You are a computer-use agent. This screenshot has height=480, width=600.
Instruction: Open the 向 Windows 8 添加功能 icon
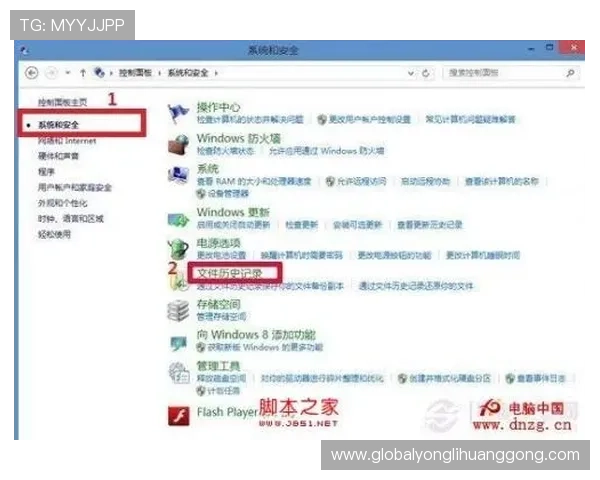coord(178,343)
